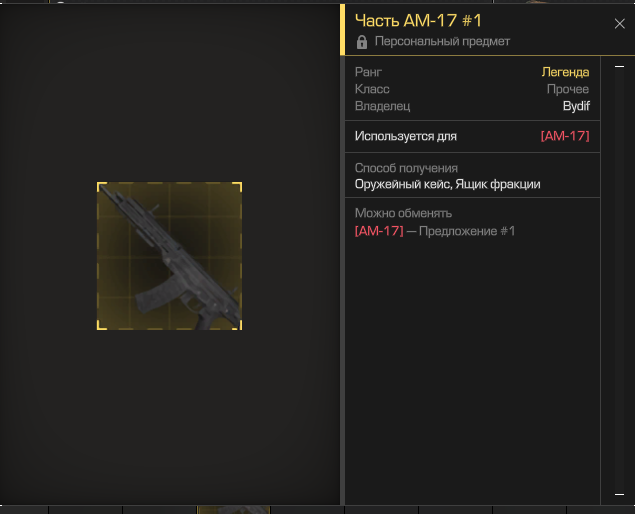Viewport: 635px width, 514px height.
Task: Click the Персональный предмет label
Action: coord(442,41)
